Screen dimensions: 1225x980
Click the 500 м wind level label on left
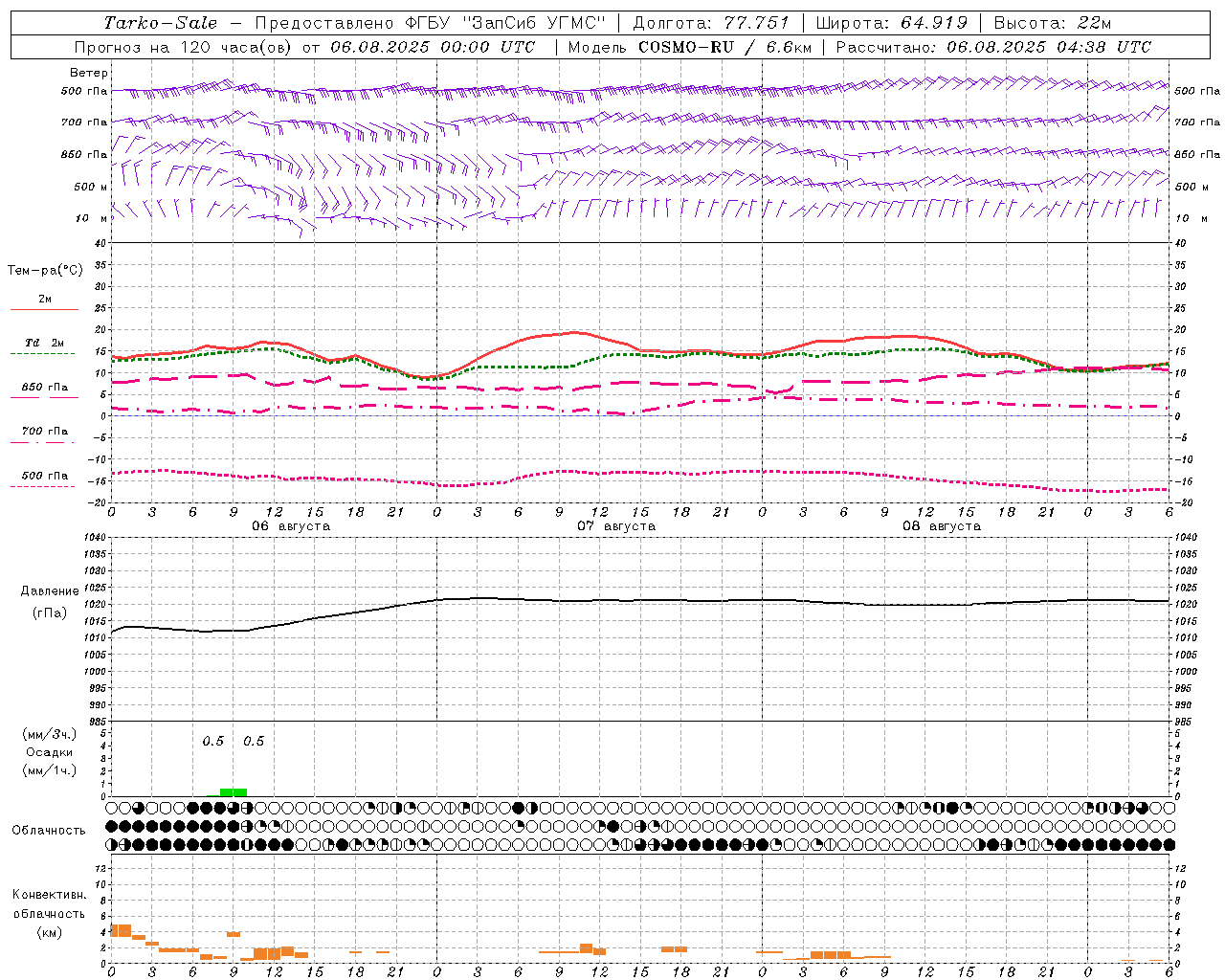(x=91, y=188)
